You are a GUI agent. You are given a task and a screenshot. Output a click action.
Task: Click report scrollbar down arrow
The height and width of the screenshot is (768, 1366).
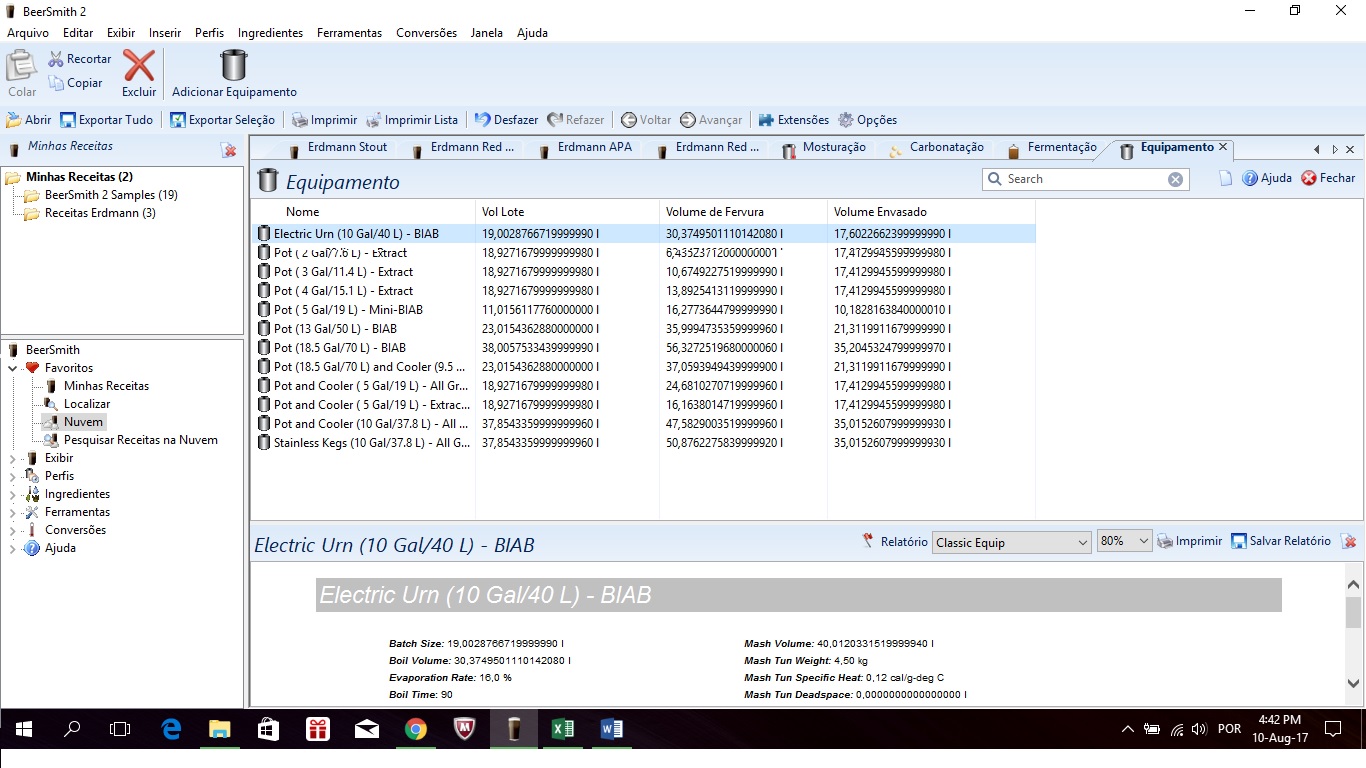pos(1353,684)
